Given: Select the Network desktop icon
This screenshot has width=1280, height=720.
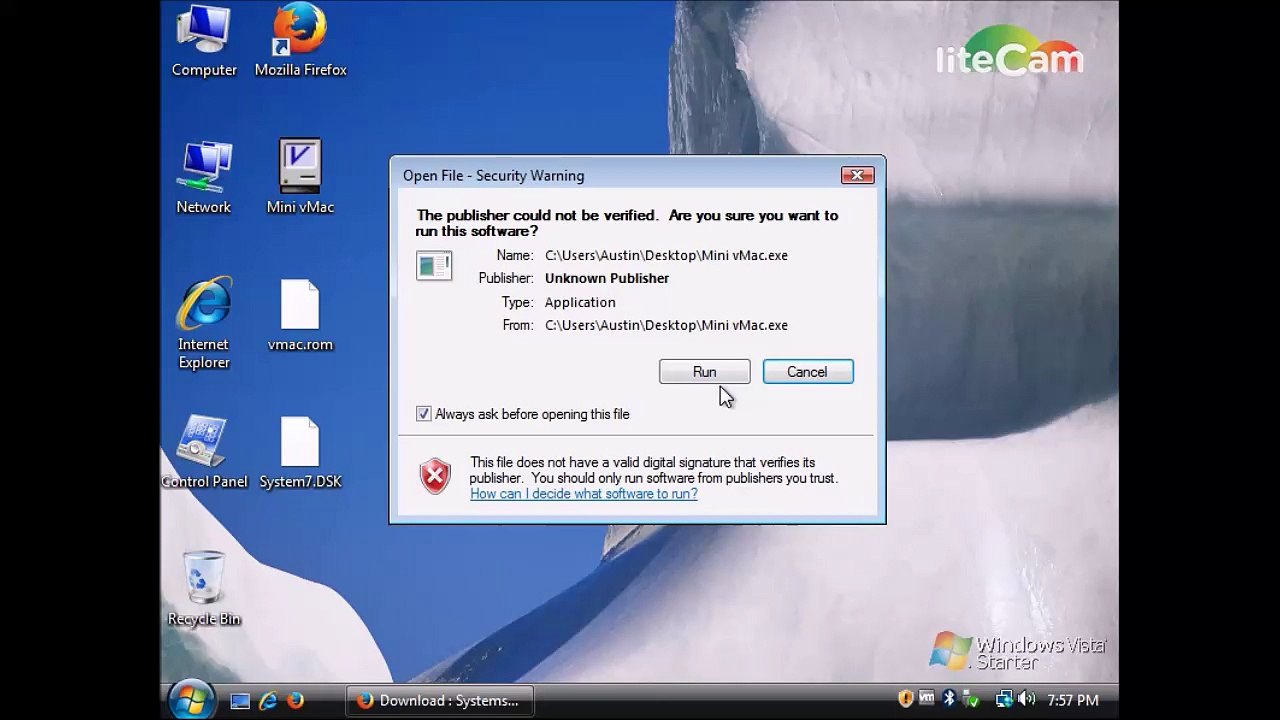Looking at the screenshot, I should (x=204, y=178).
